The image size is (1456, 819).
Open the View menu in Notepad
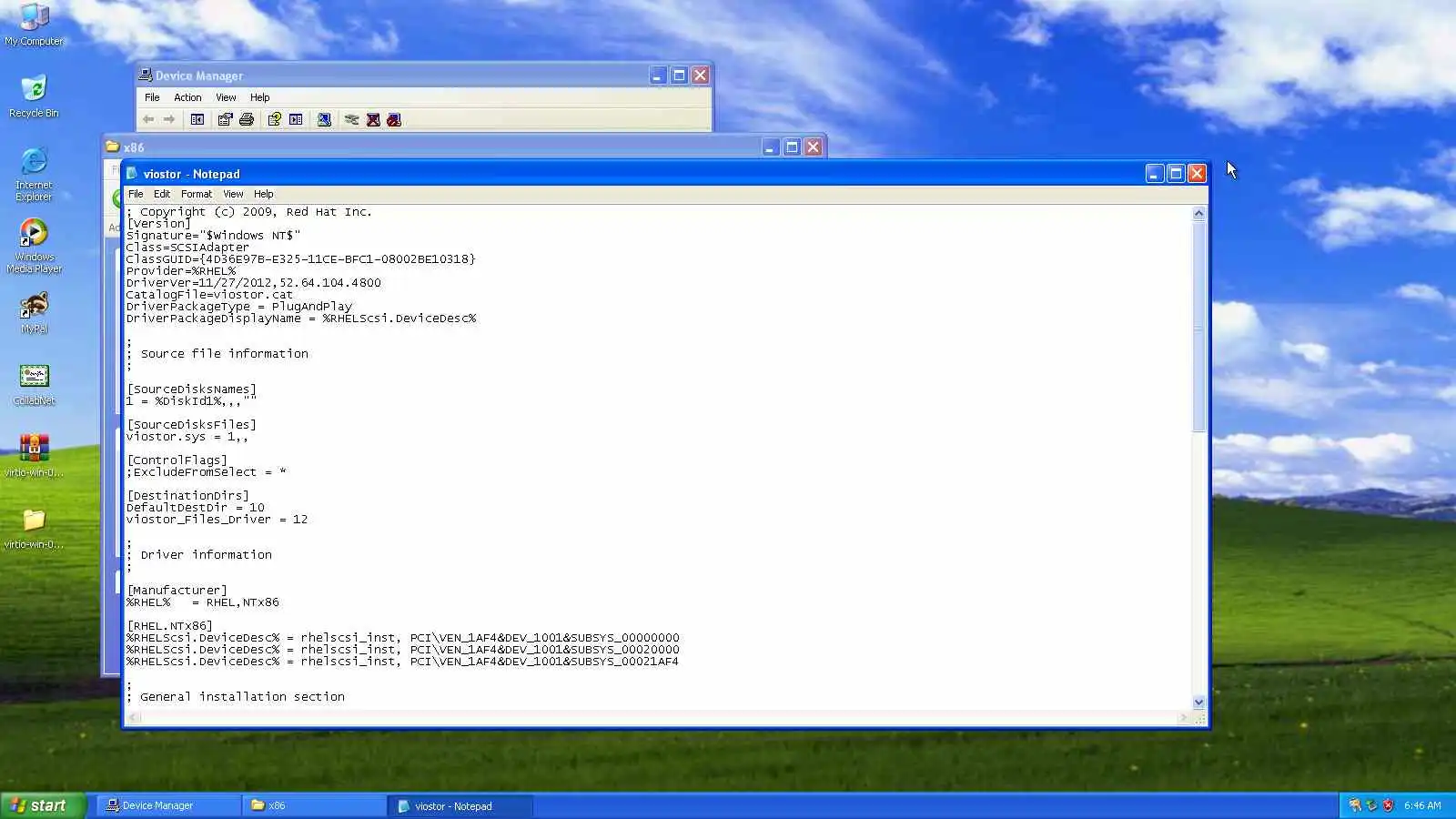[x=233, y=194]
